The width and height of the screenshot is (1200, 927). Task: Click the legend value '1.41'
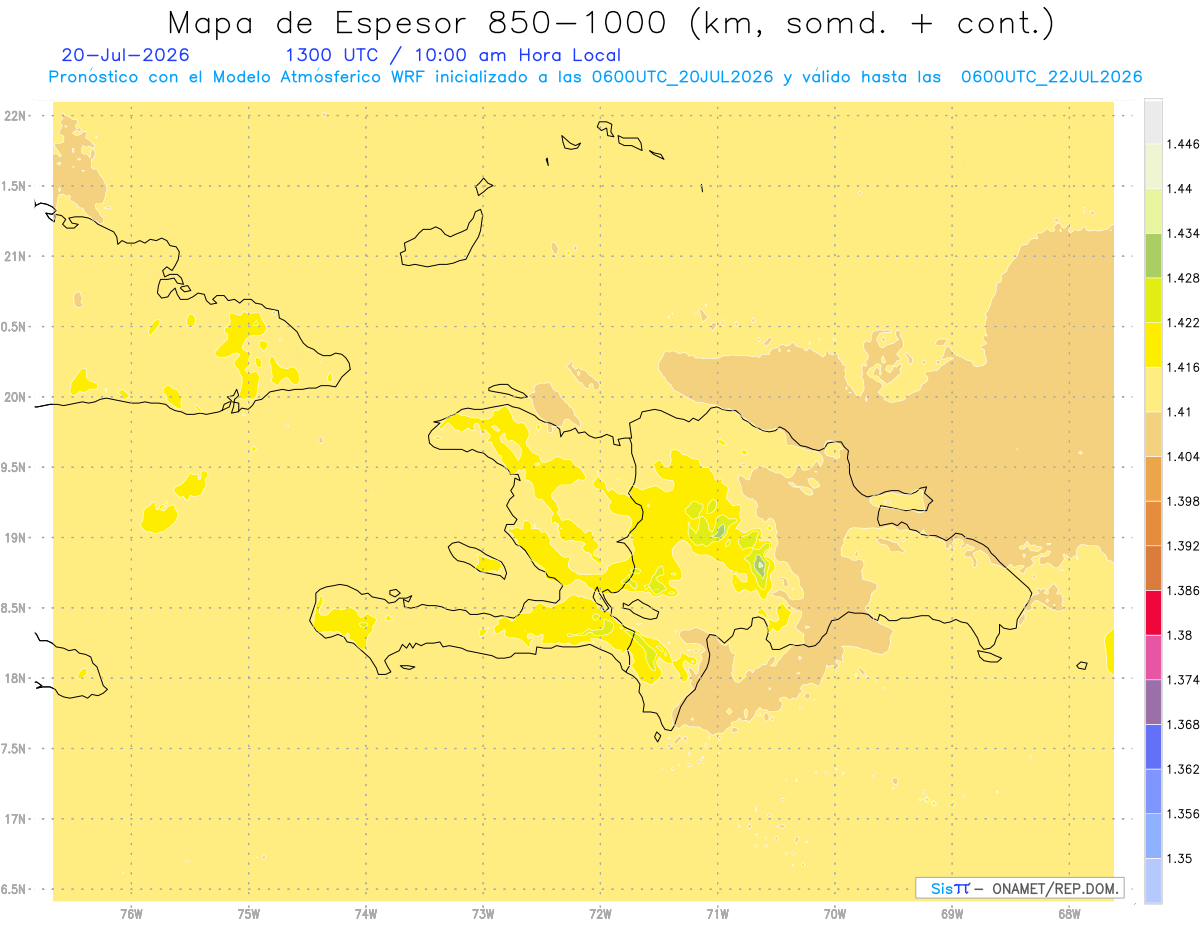click(x=1178, y=412)
